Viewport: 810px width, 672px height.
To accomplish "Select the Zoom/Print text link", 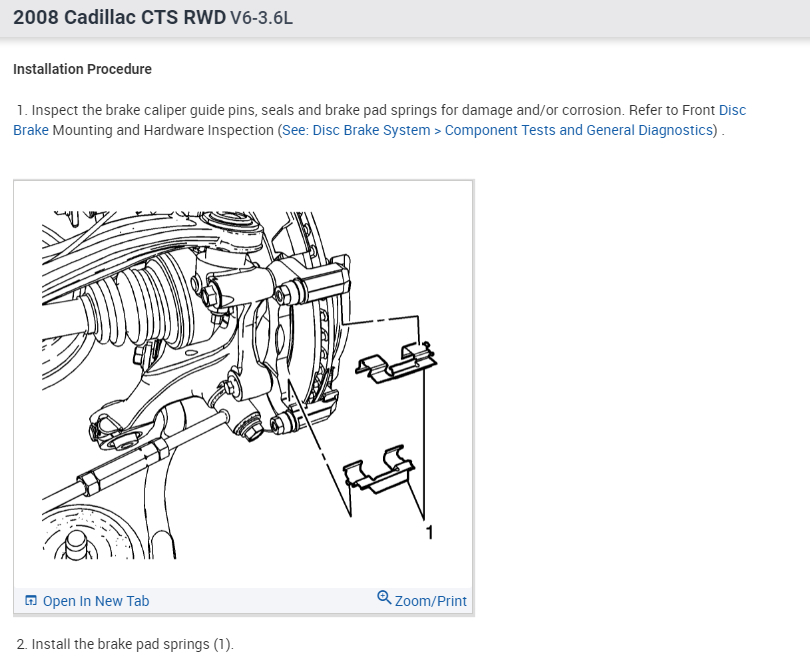I will (431, 601).
